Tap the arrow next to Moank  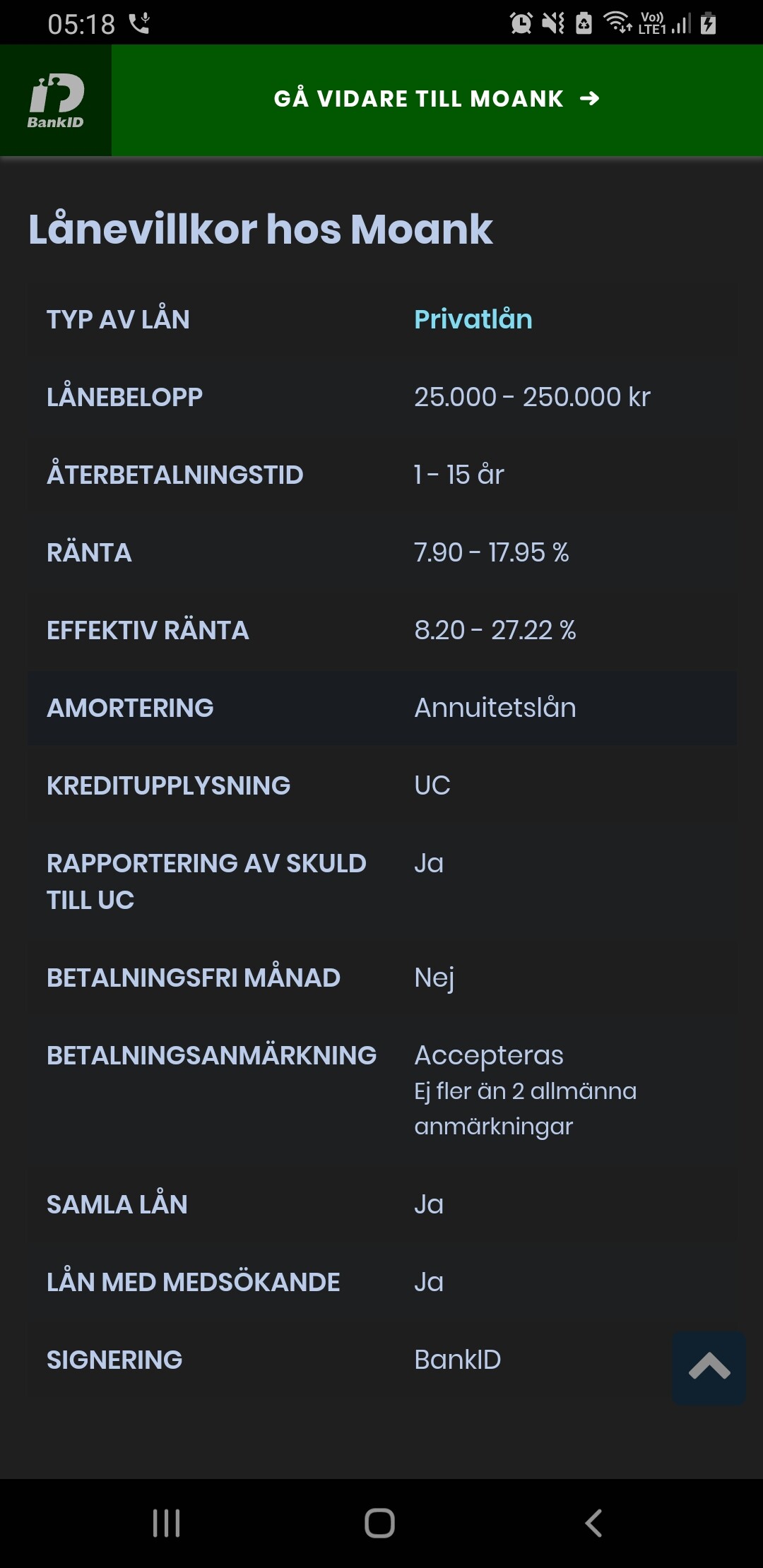point(589,99)
